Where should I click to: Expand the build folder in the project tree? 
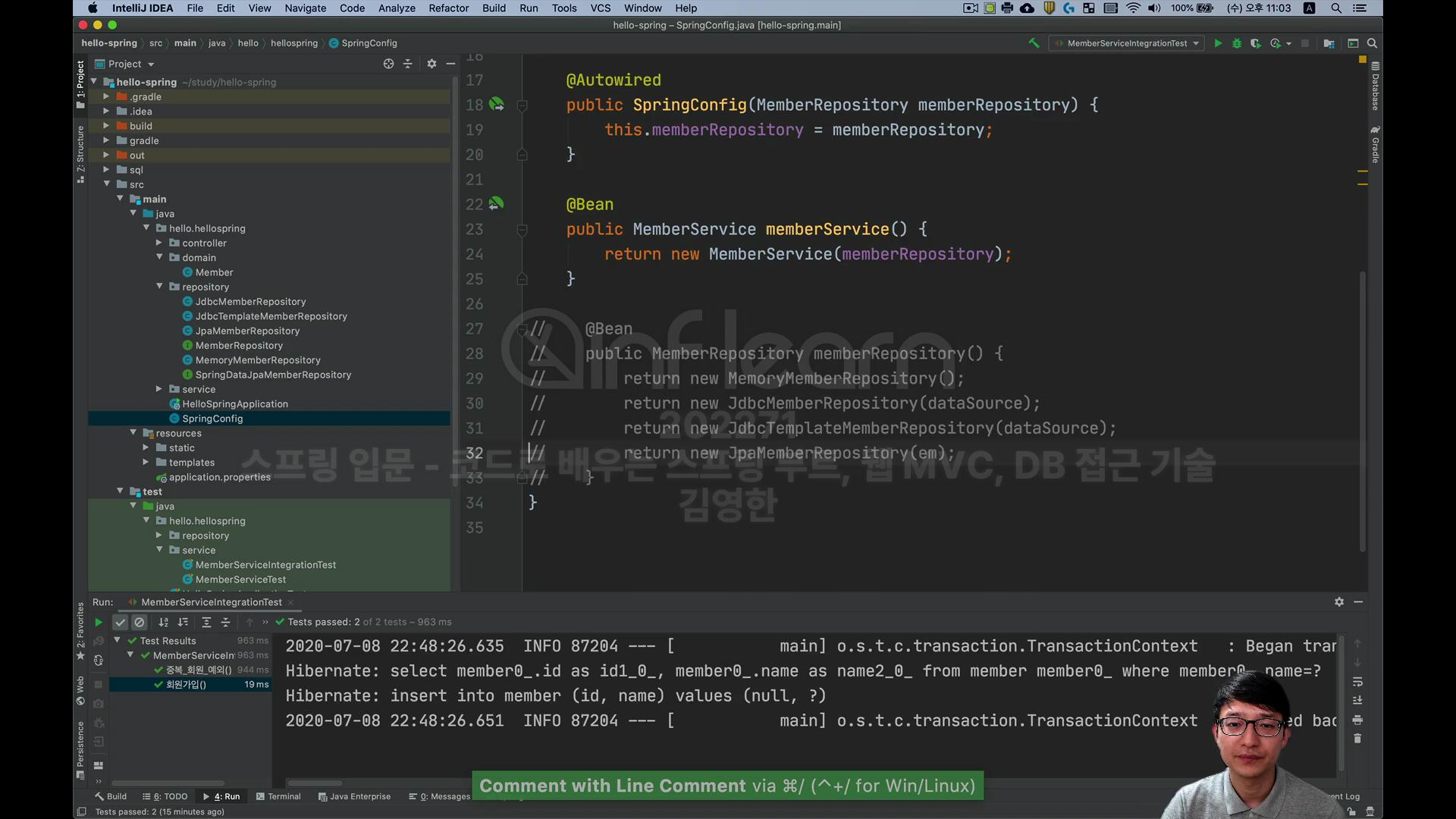coord(106,126)
